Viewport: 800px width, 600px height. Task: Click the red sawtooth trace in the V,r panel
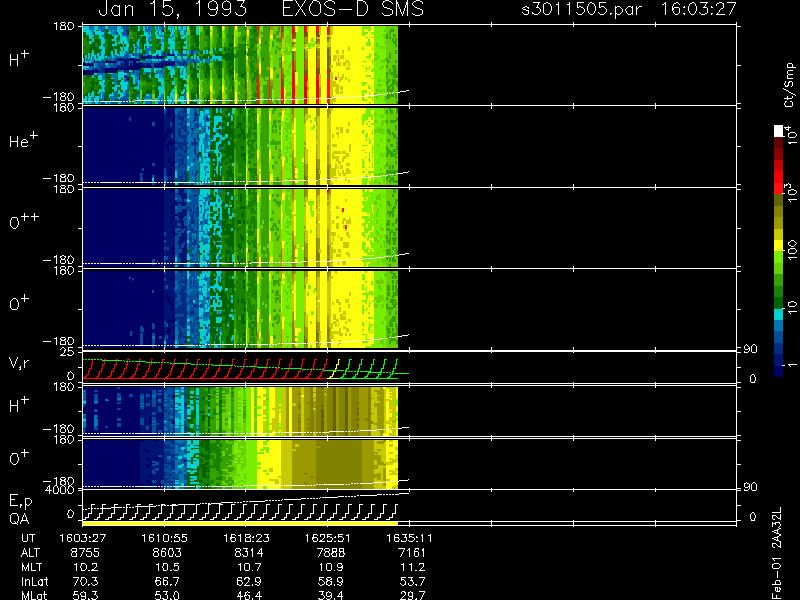[204, 370]
